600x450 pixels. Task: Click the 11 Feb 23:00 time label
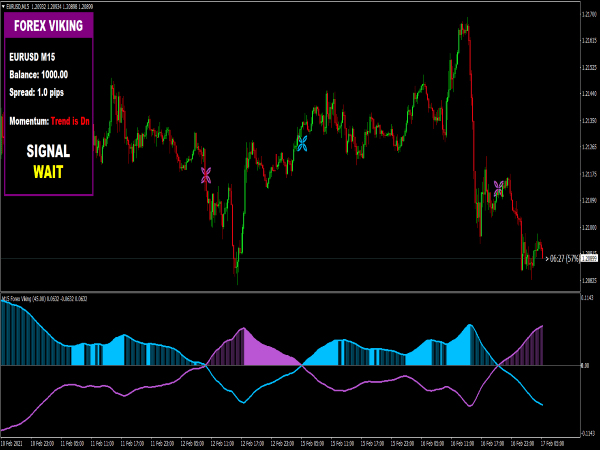tap(162, 443)
